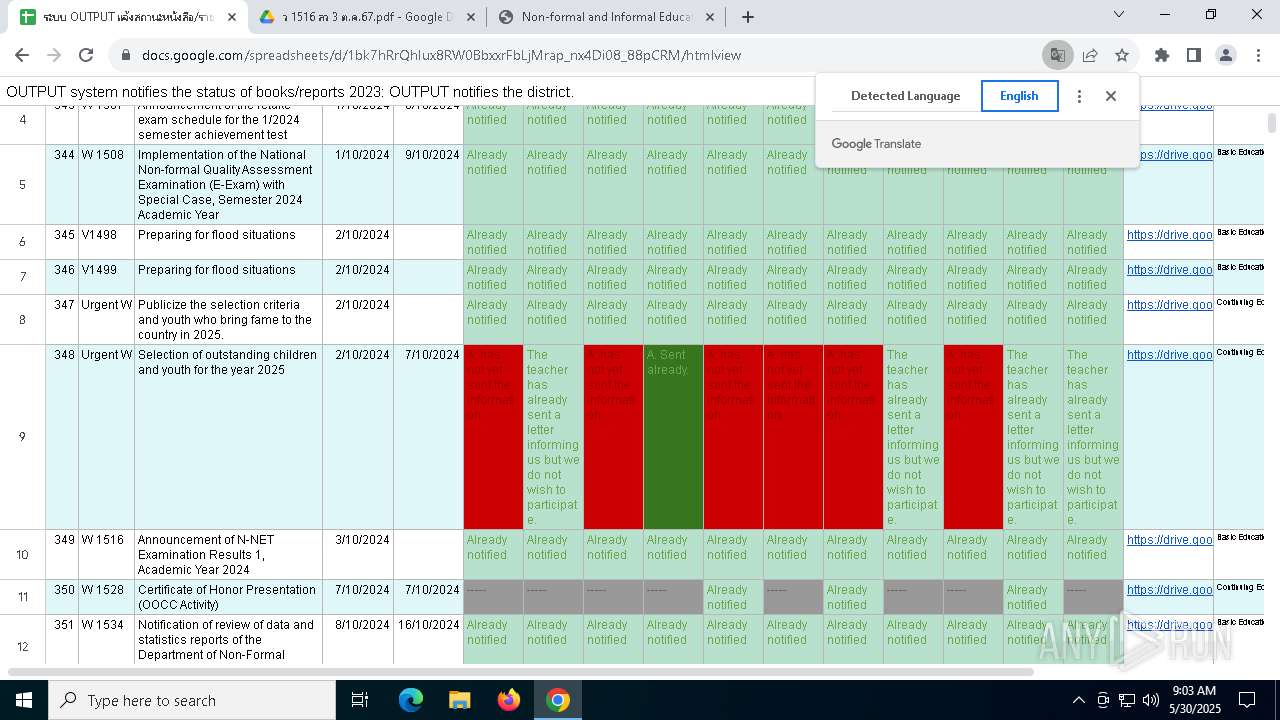The height and width of the screenshot is (720, 1280).
Task: Click the date cell '9/10/2024'
Action: click(428, 185)
